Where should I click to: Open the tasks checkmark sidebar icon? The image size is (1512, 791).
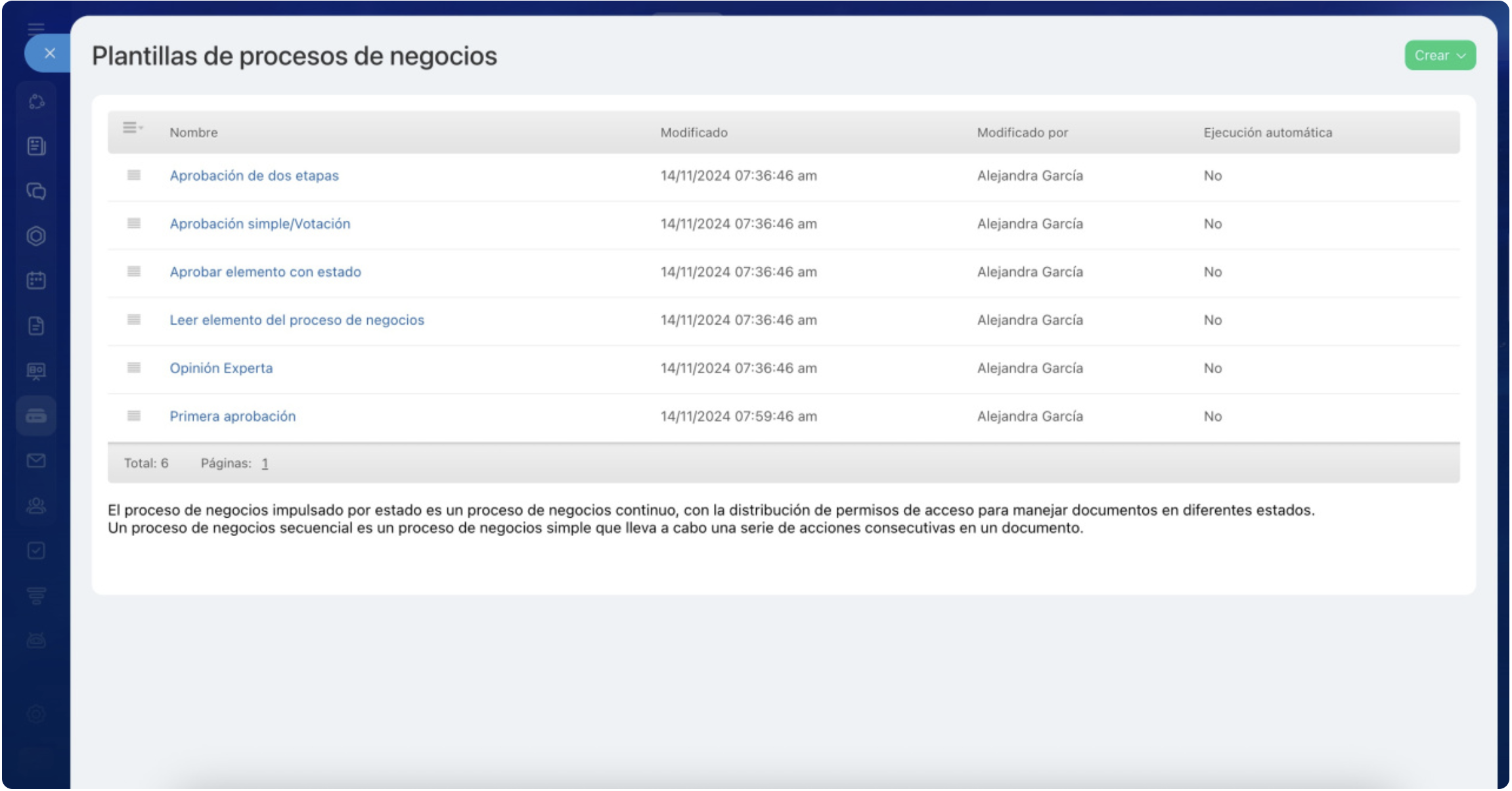click(36, 551)
